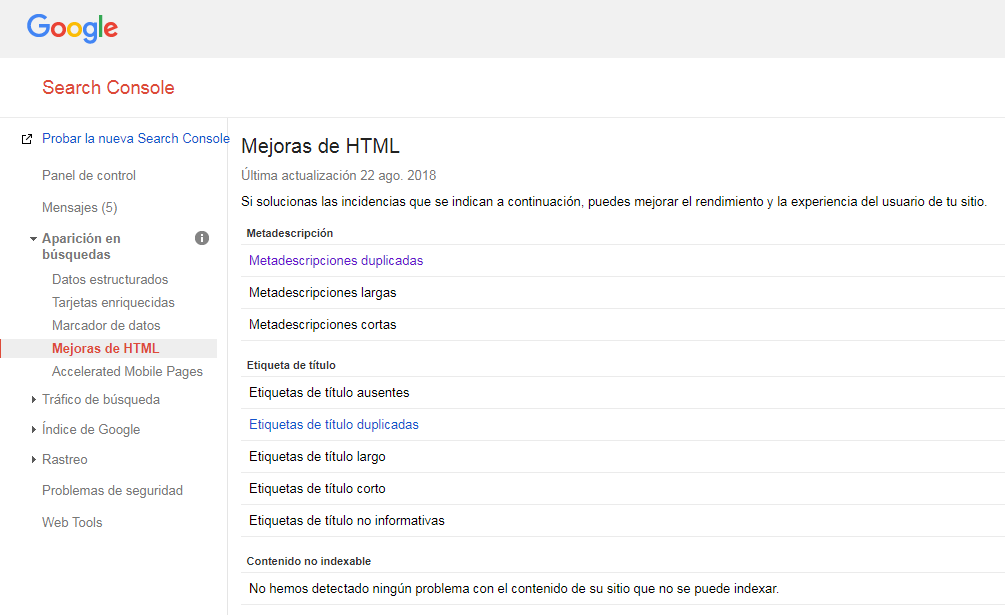Screen dimensions: 1005x615
Task: Click the info icon next to Aparición en búsquedas
Action: point(202,238)
